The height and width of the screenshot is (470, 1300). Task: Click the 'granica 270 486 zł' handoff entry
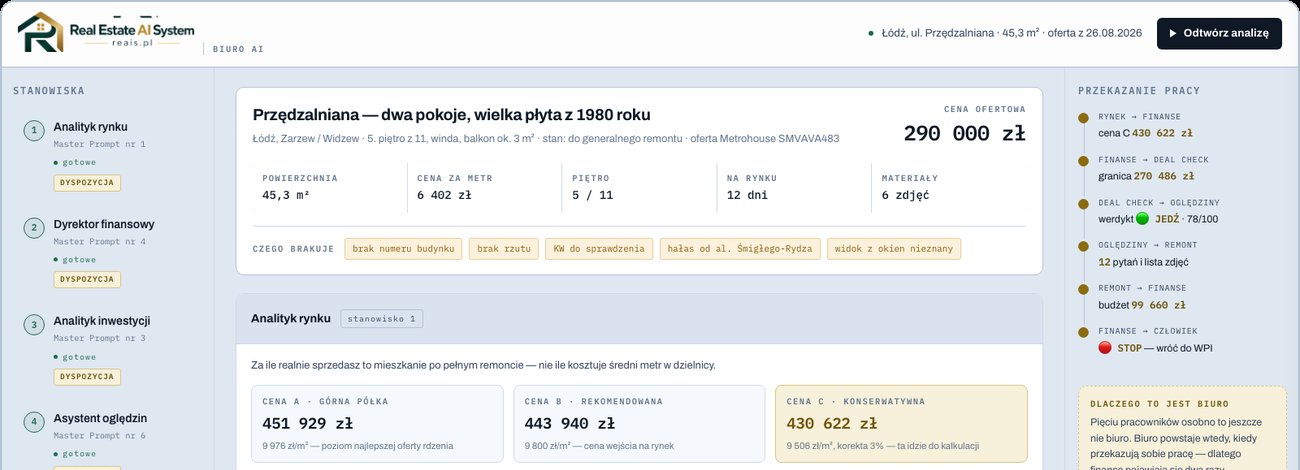[1145, 175]
